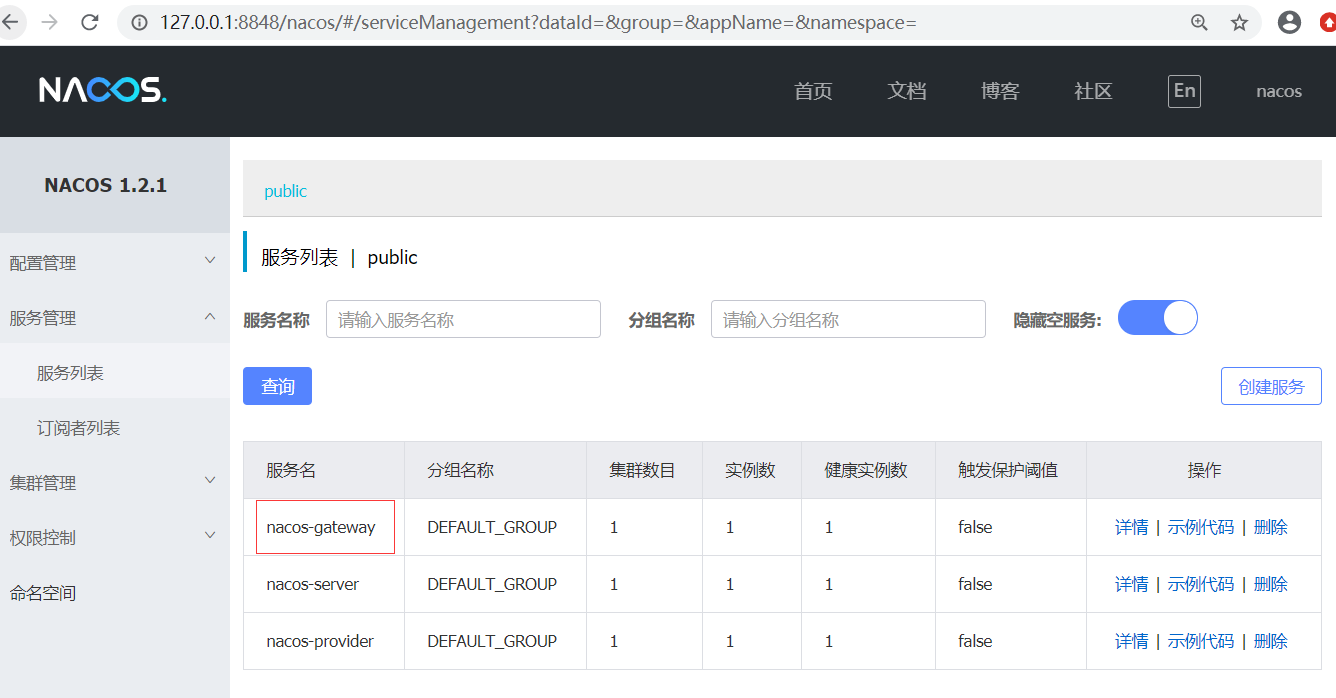The height and width of the screenshot is (698, 1336).
Task: Click the 创建服务 button
Action: (x=1271, y=385)
